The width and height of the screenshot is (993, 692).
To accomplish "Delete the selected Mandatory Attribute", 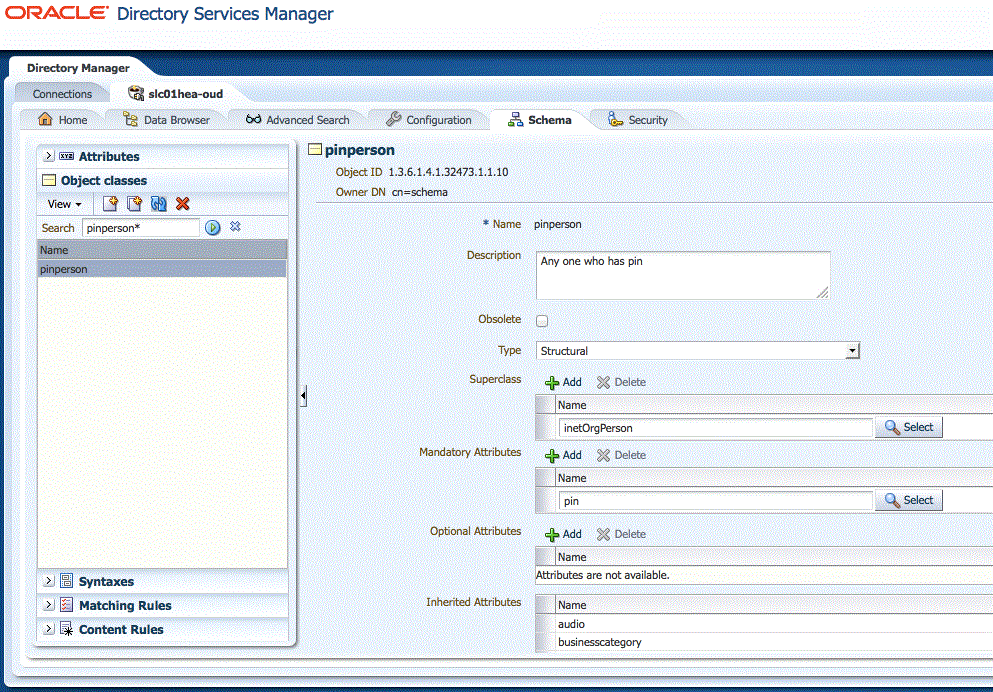I will pyautogui.click(x=621, y=455).
